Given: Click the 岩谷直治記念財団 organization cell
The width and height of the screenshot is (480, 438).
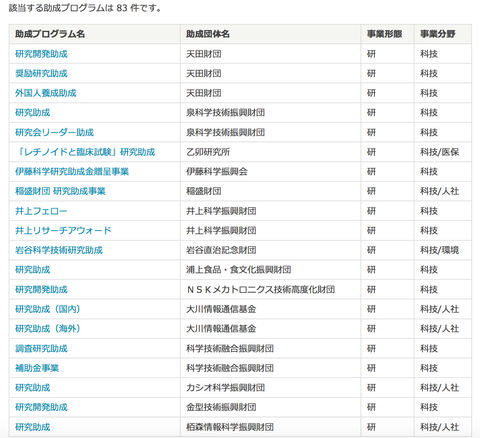Looking at the screenshot, I should point(271,250).
